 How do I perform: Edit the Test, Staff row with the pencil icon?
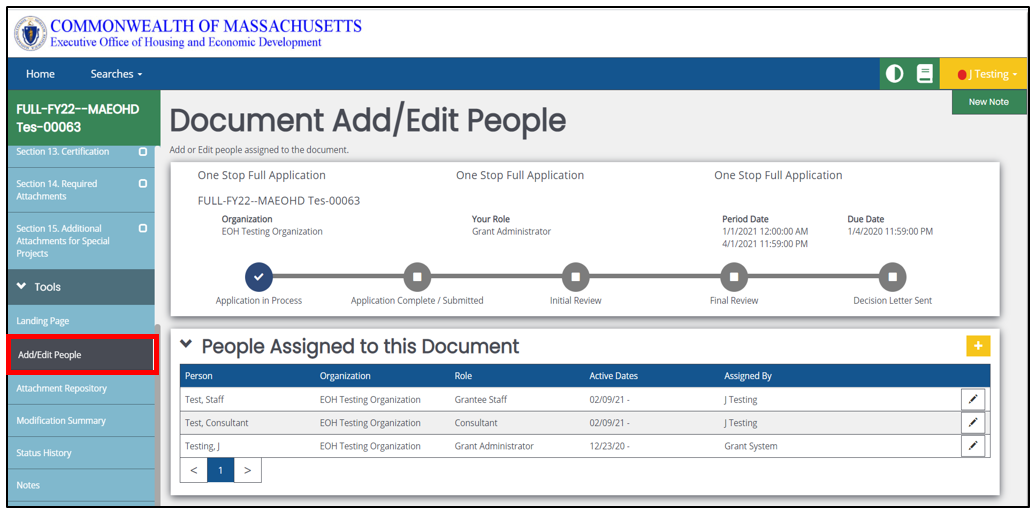972,399
